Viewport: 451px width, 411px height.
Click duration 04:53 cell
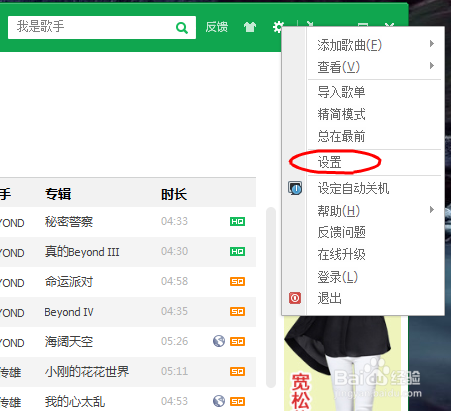(x=174, y=401)
